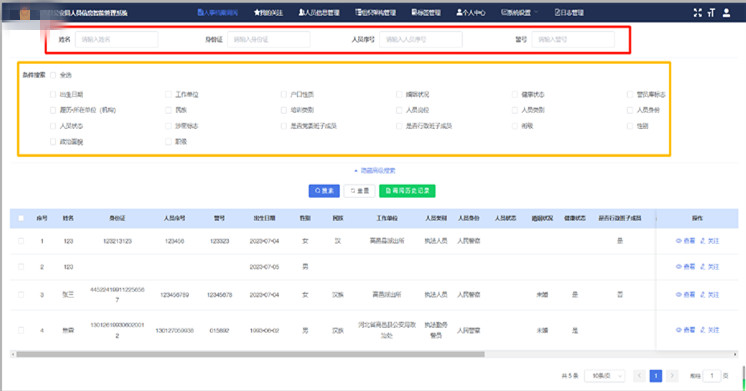The image size is (746, 391).
Task: Click the 出生日期 column header
Action: pos(265,218)
